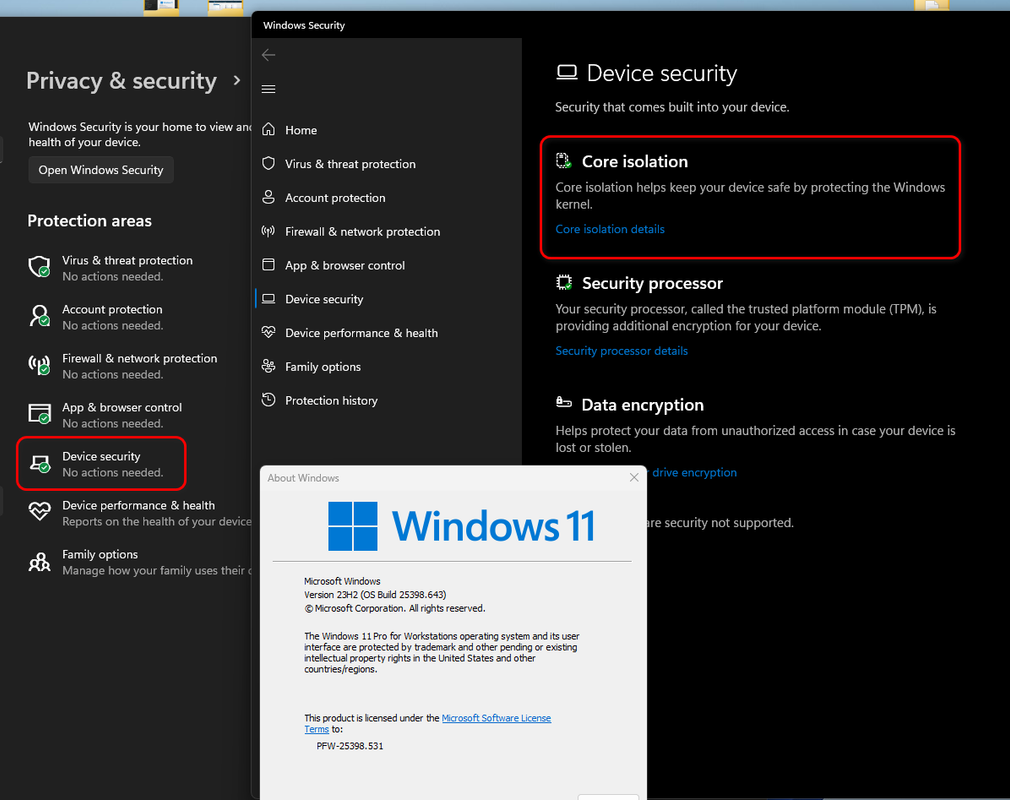1010x800 pixels.
Task: Select Virus & threat protection shield icon
Action: pos(269,164)
